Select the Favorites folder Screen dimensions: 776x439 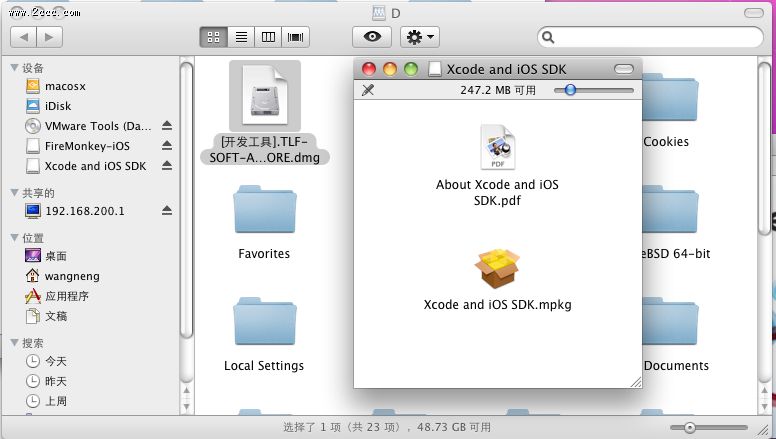pyautogui.click(x=265, y=223)
